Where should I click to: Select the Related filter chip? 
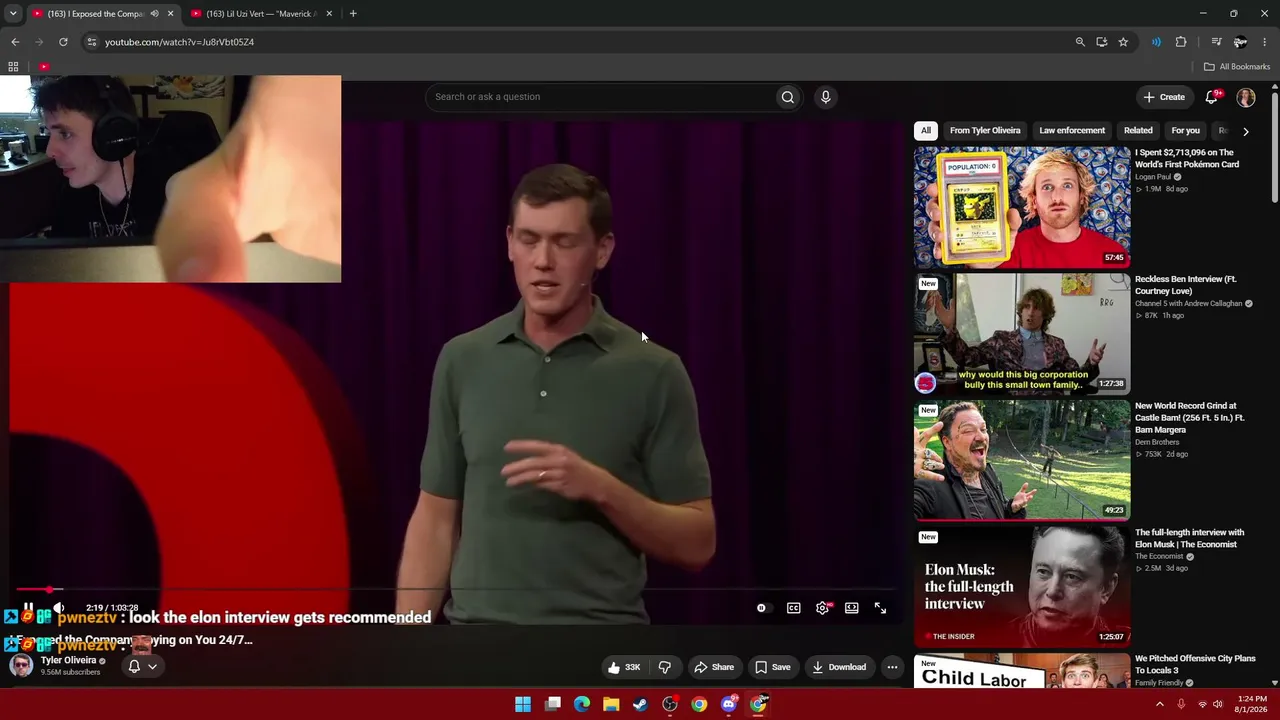coord(1138,131)
